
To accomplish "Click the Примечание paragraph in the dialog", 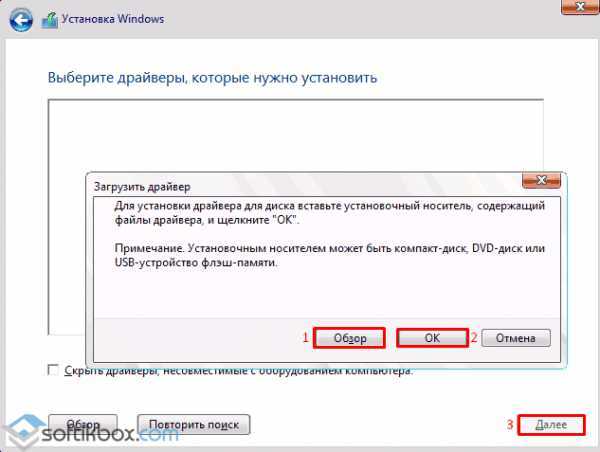I will 329,255.
